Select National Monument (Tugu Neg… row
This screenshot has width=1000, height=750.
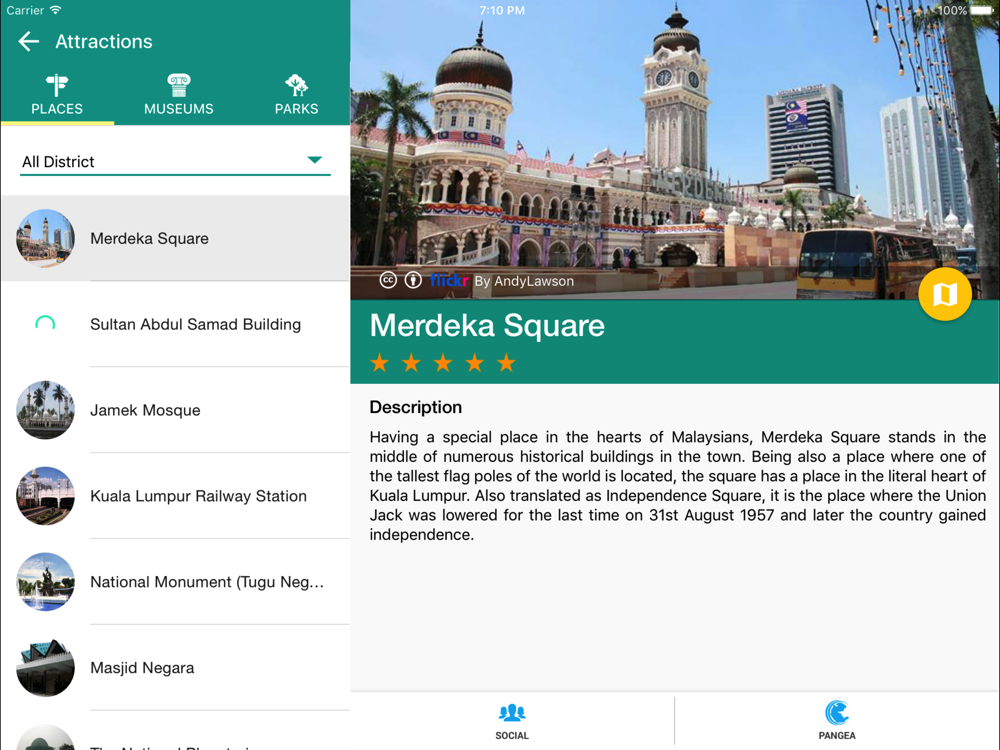tap(175, 582)
